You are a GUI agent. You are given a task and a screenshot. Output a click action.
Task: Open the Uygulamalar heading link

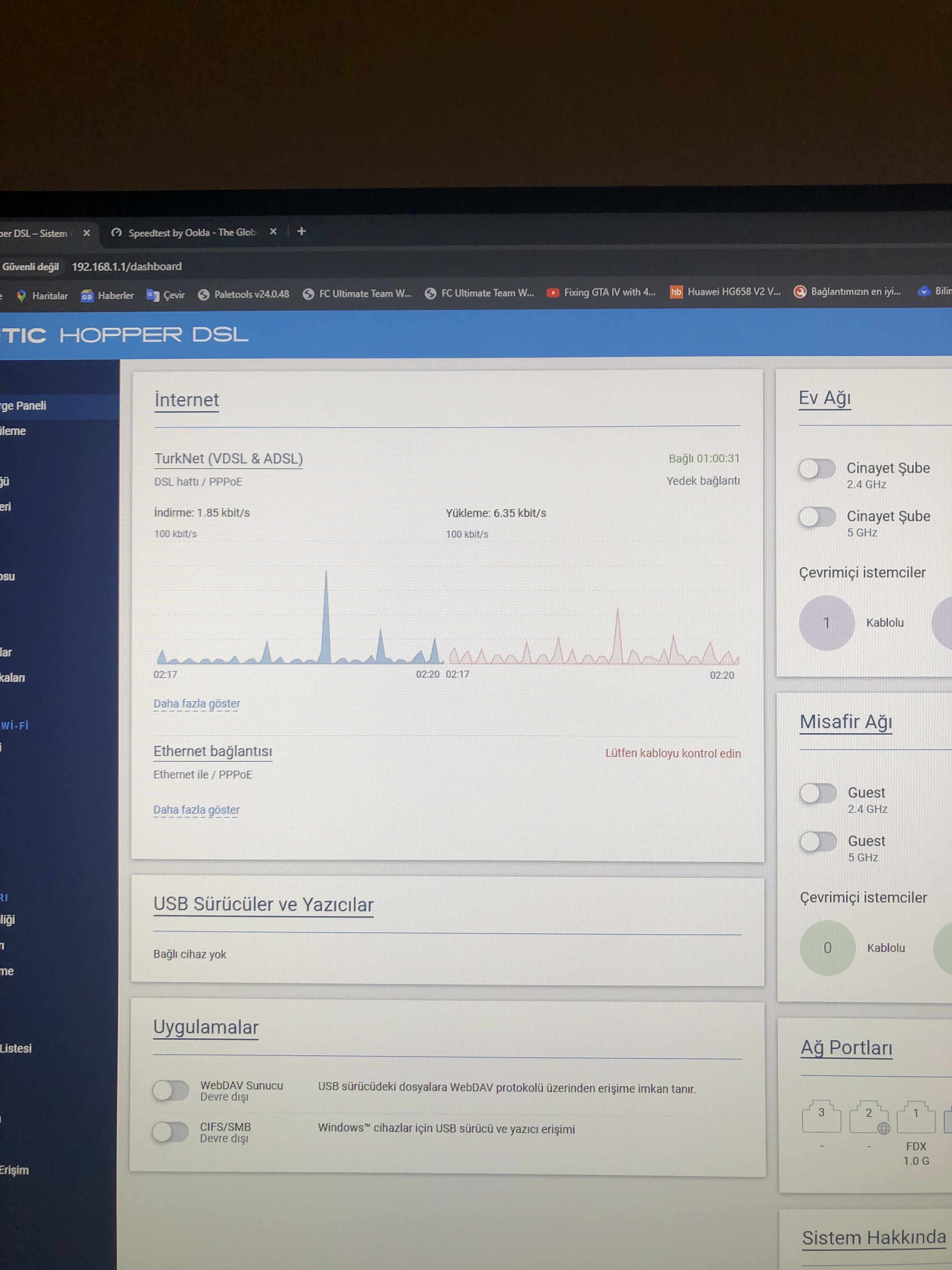coord(206,1027)
